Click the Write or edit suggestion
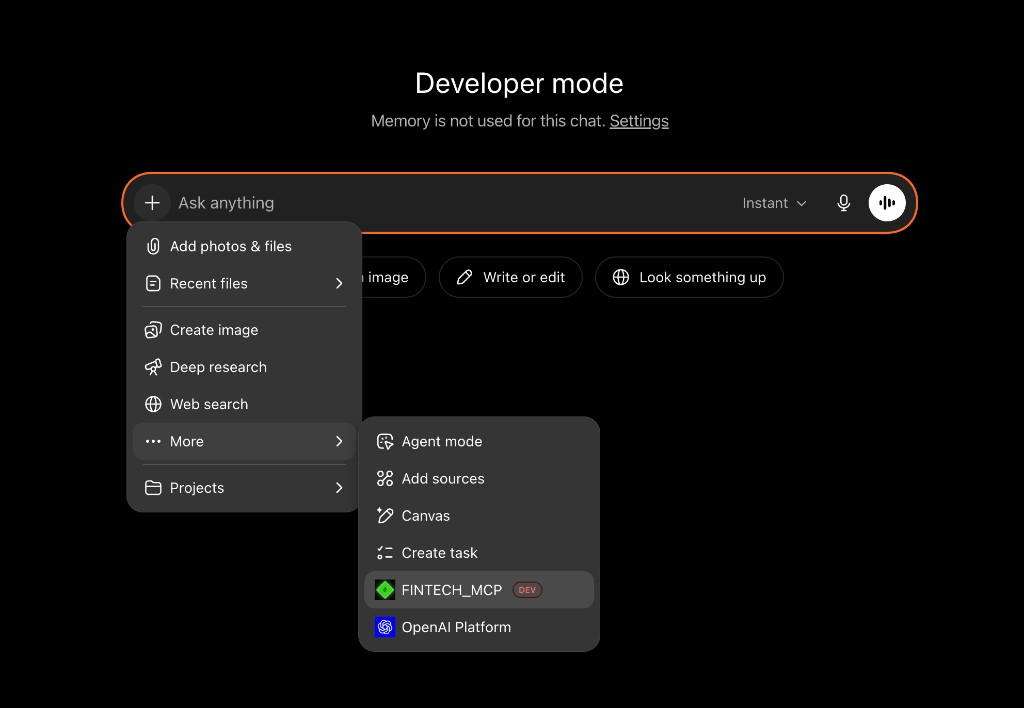Image resolution: width=1024 pixels, height=708 pixels. coord(511,278)
